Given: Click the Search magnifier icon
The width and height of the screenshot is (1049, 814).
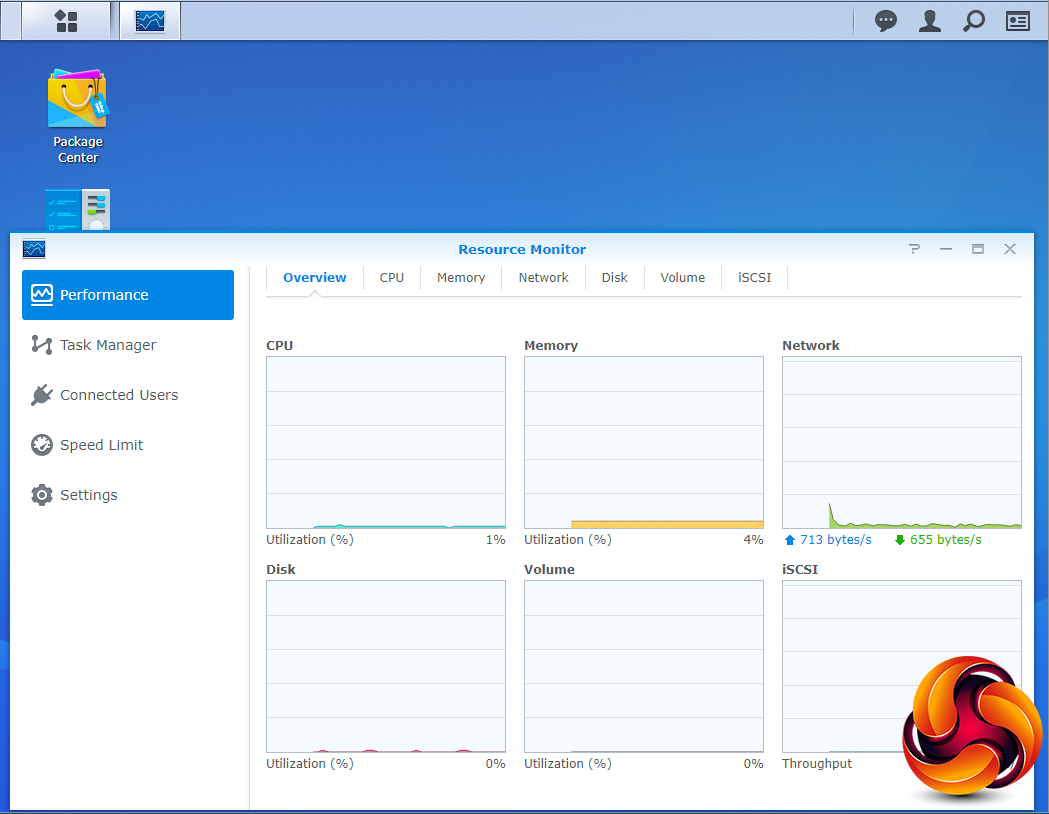Looking at the screenshot, I should click(x=973, y=21).
